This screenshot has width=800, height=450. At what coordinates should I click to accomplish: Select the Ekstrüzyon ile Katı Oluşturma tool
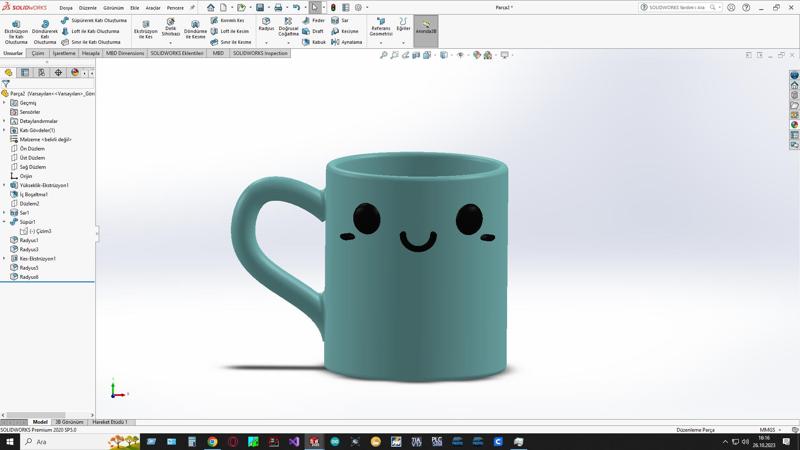(x=16, y=30)
